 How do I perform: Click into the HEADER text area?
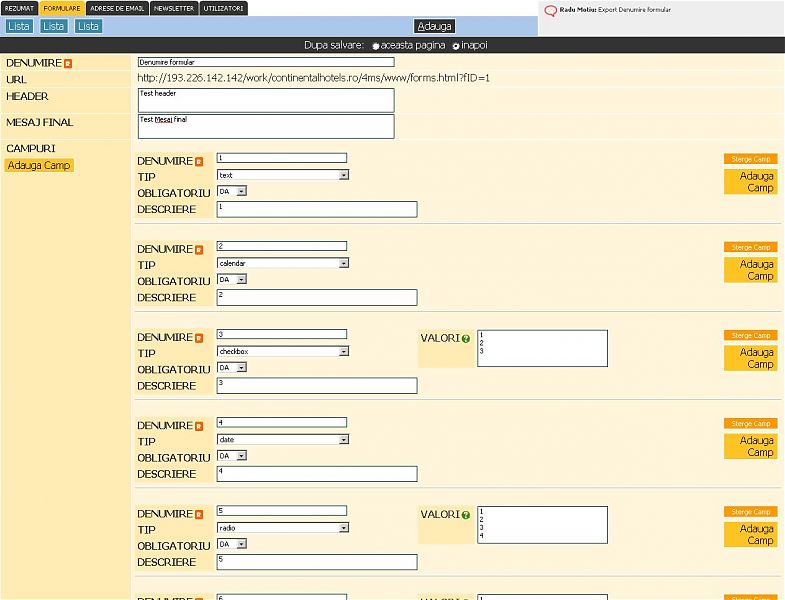pos(266,100)
